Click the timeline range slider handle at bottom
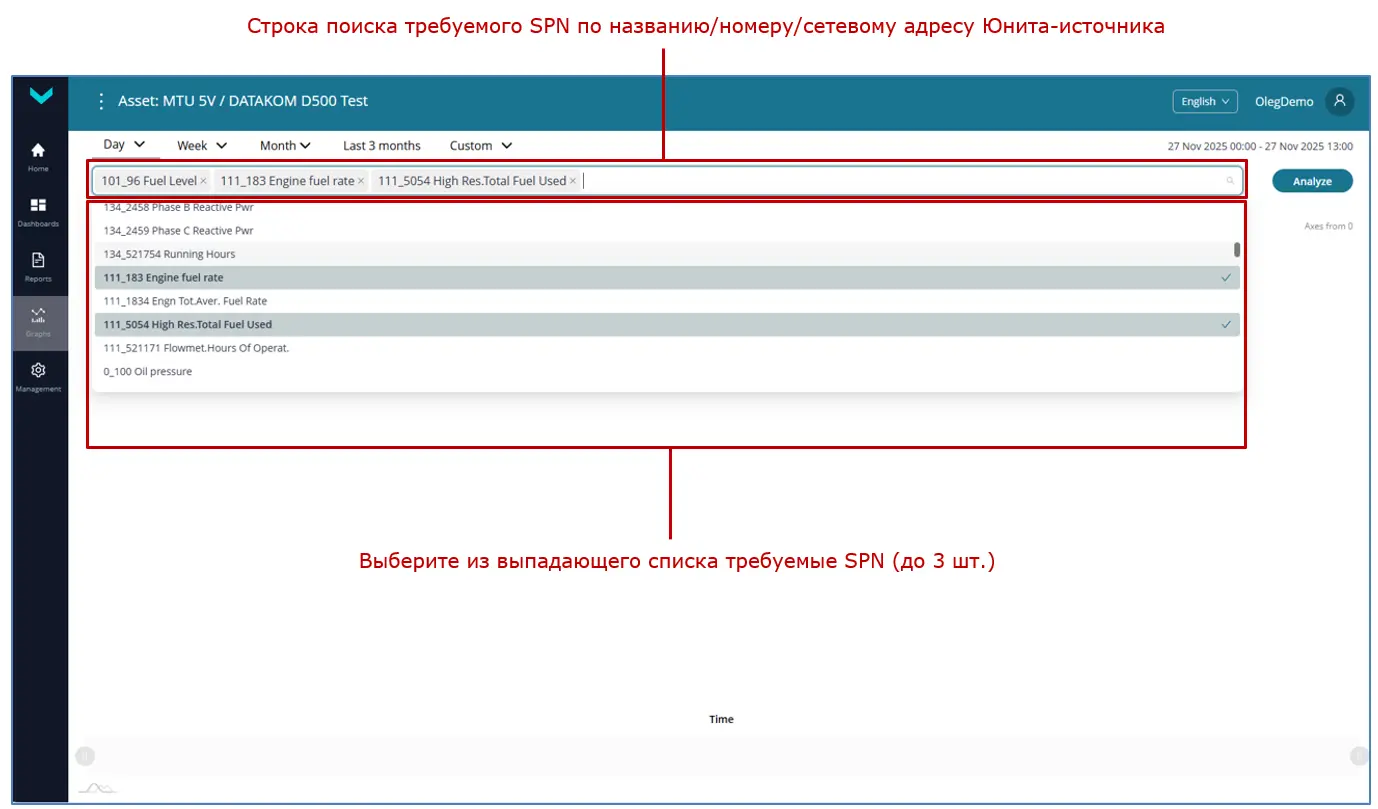1378x809 pixels. tap(85, 756)
